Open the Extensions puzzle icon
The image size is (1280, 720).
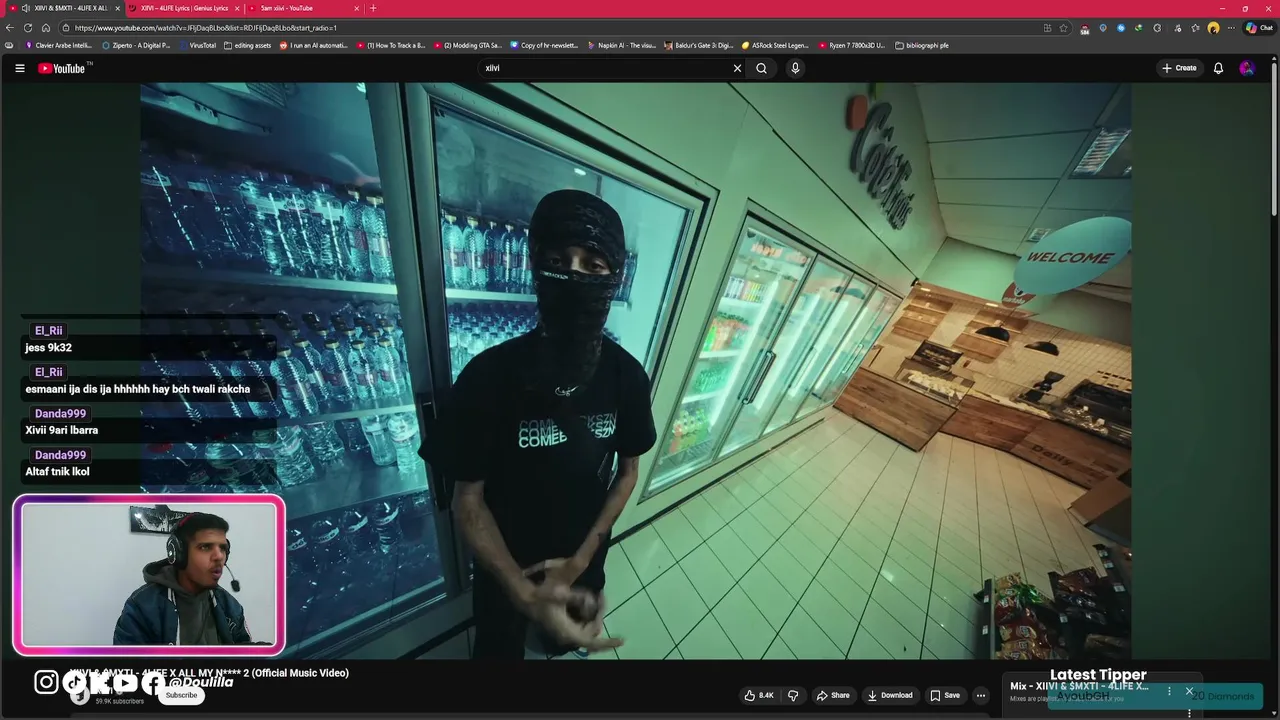1156,28
